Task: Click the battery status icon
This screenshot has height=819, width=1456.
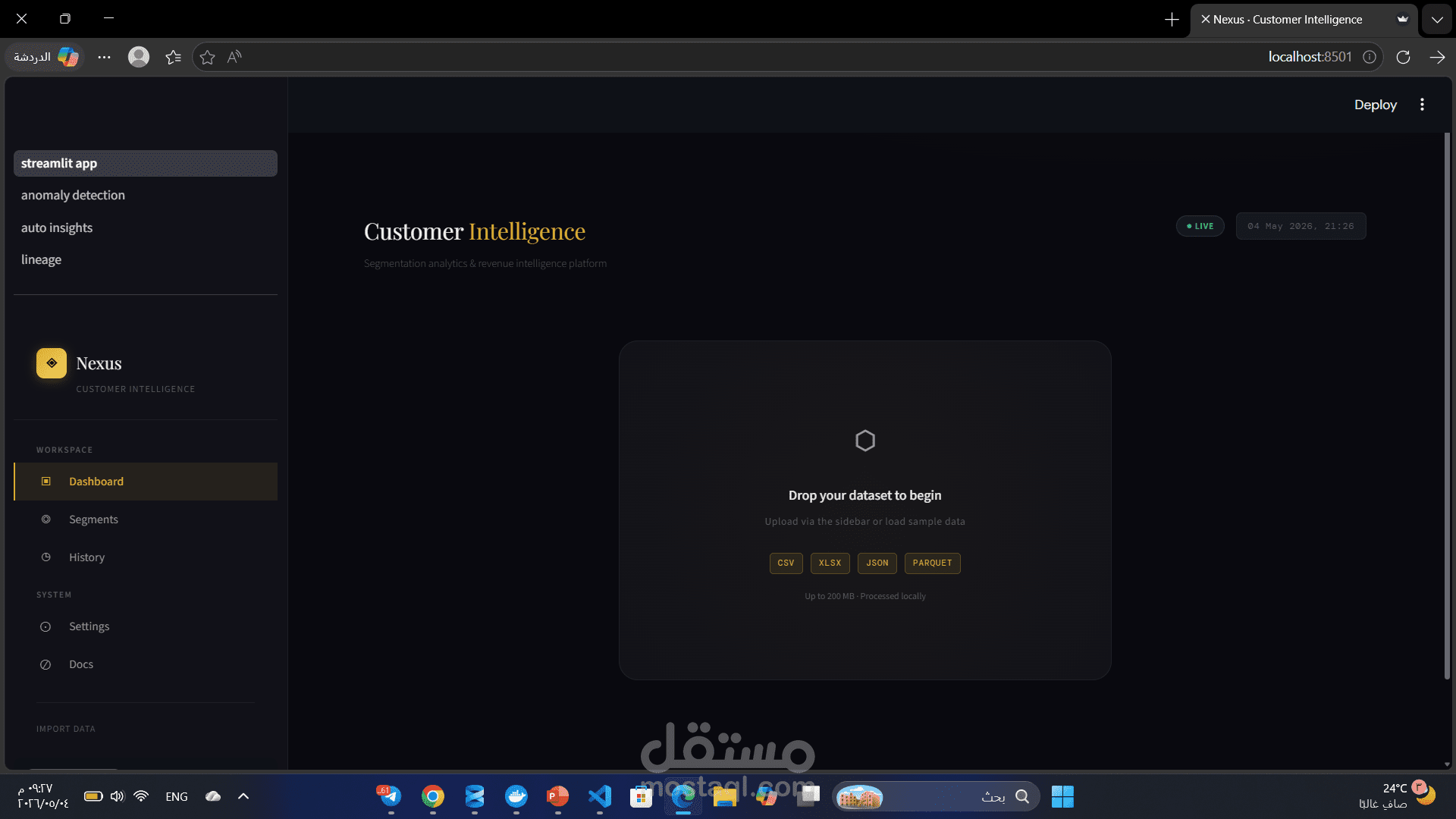Action: [93, 796]
